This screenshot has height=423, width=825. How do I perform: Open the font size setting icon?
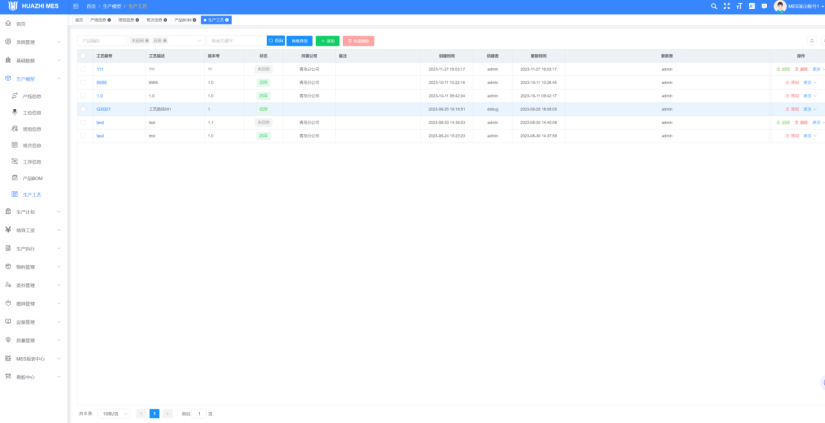tap(739, 6)
